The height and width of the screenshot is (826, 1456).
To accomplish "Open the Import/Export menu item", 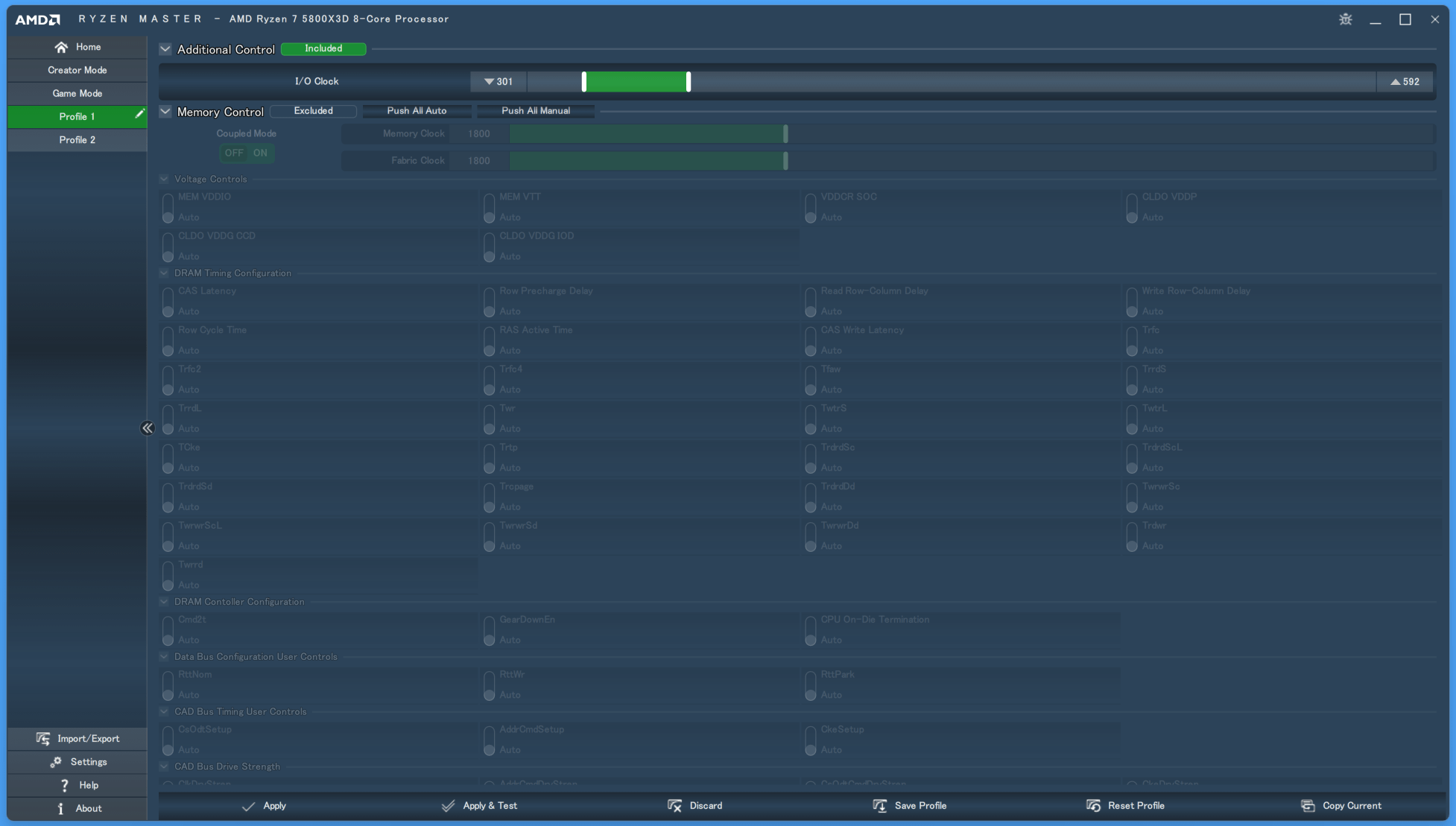I will [x=77, y=738].
